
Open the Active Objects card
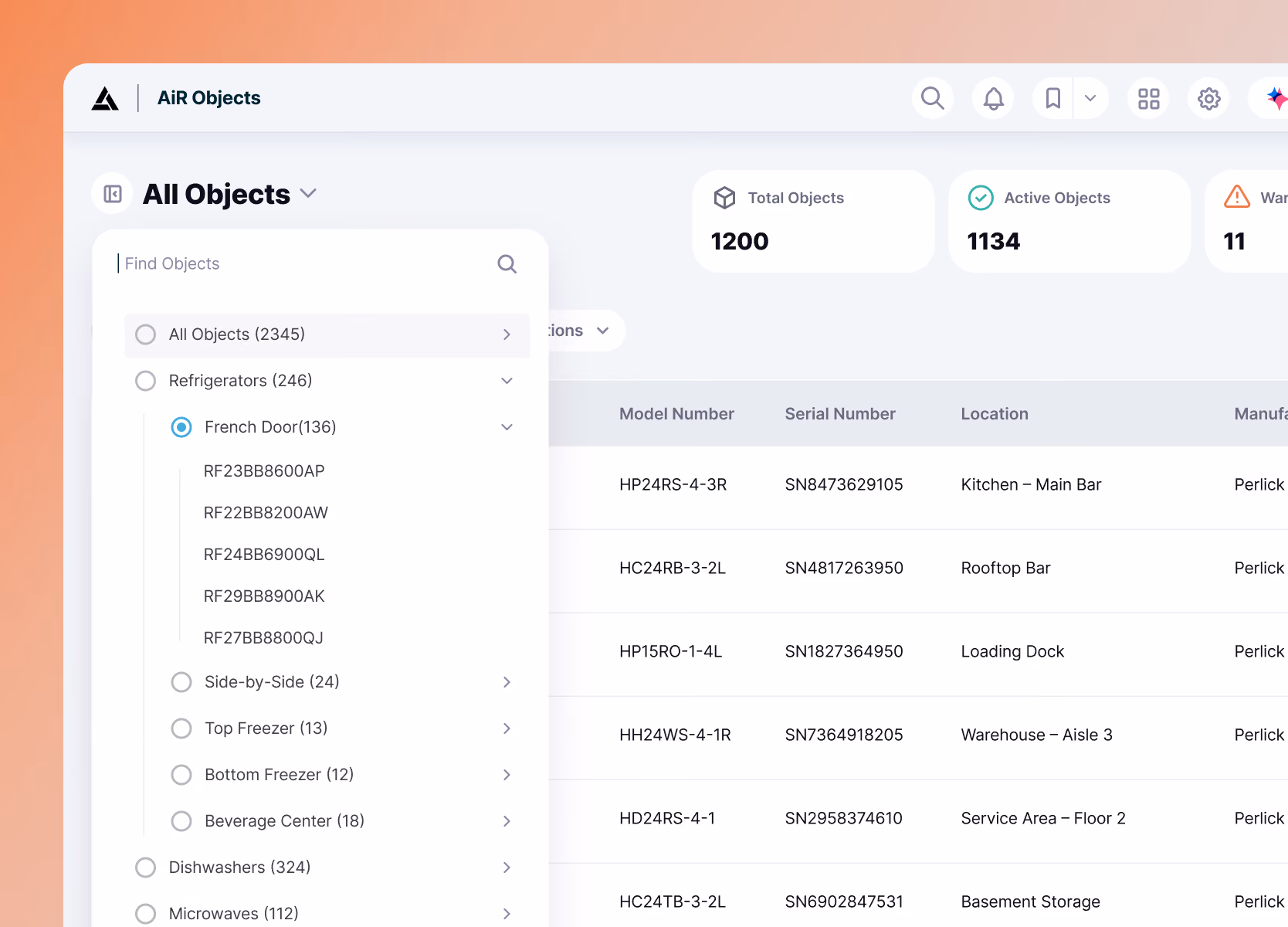[x=1069, y=221]
